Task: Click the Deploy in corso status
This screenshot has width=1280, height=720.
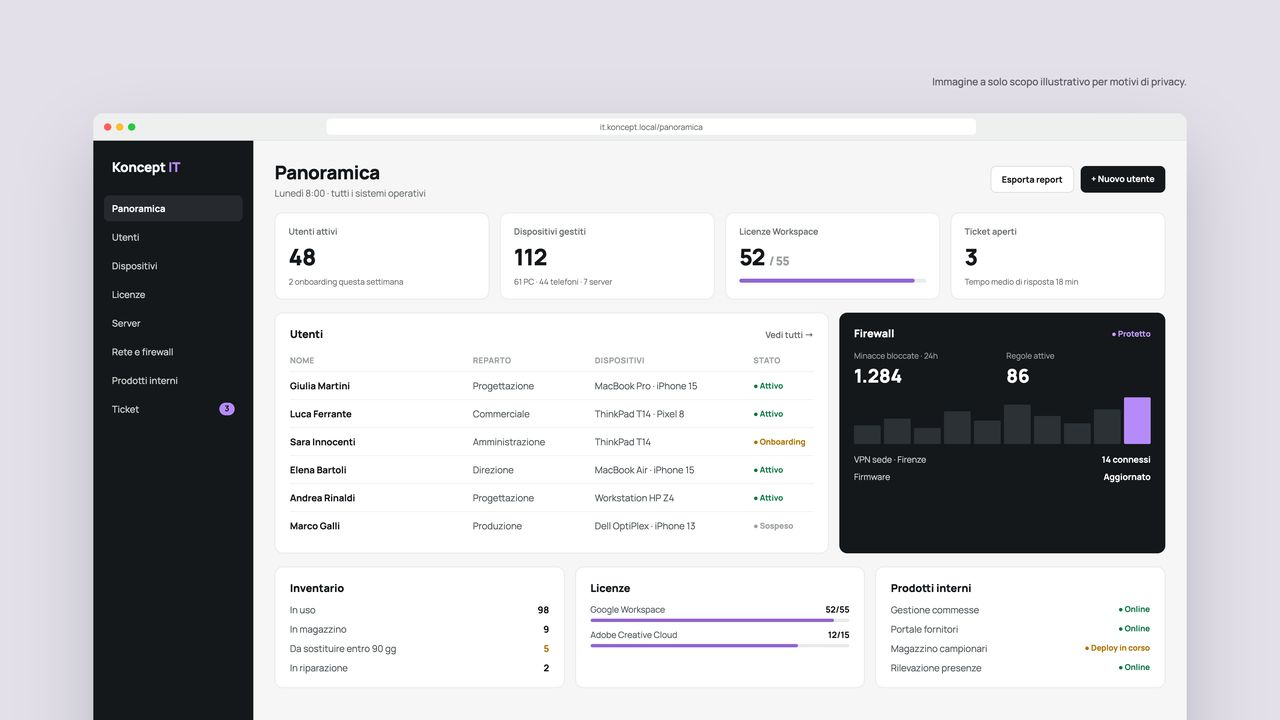Action: [1117, 648]
